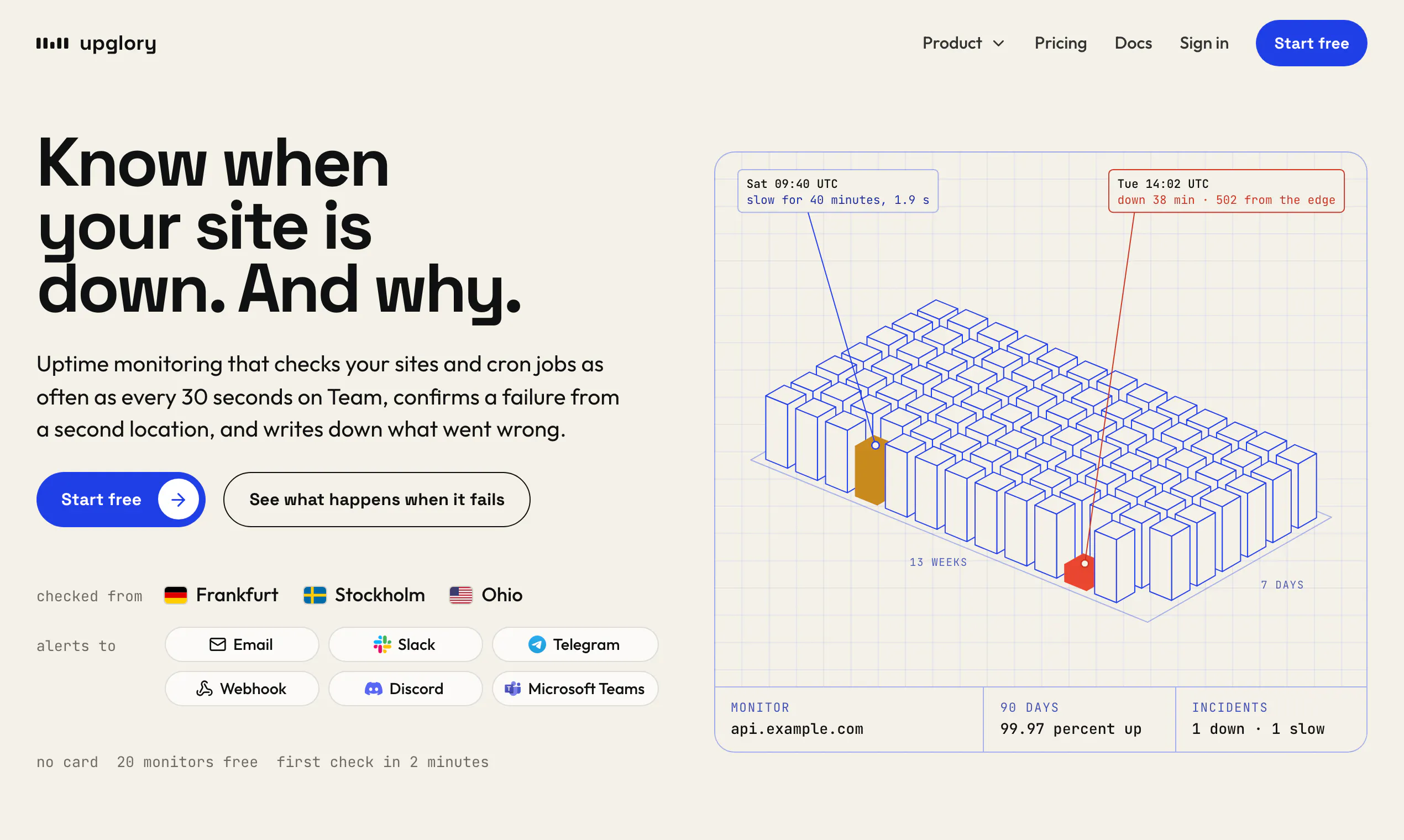Viewport: 1404px width, 840px height.
Task: Click the orange slow incident block
Action: click(x=871, y=471)
